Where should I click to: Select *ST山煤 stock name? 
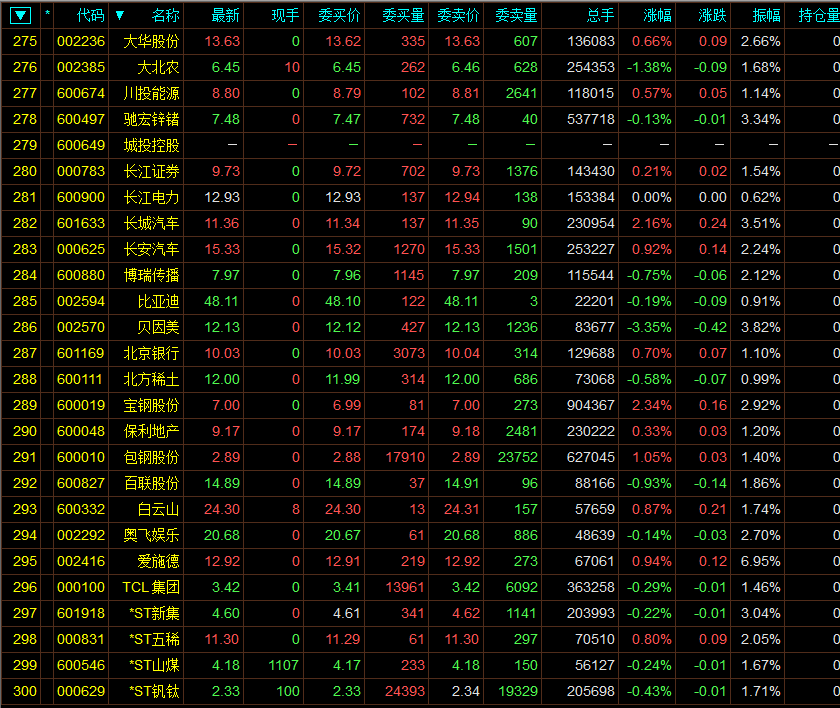tap(154, 666)
